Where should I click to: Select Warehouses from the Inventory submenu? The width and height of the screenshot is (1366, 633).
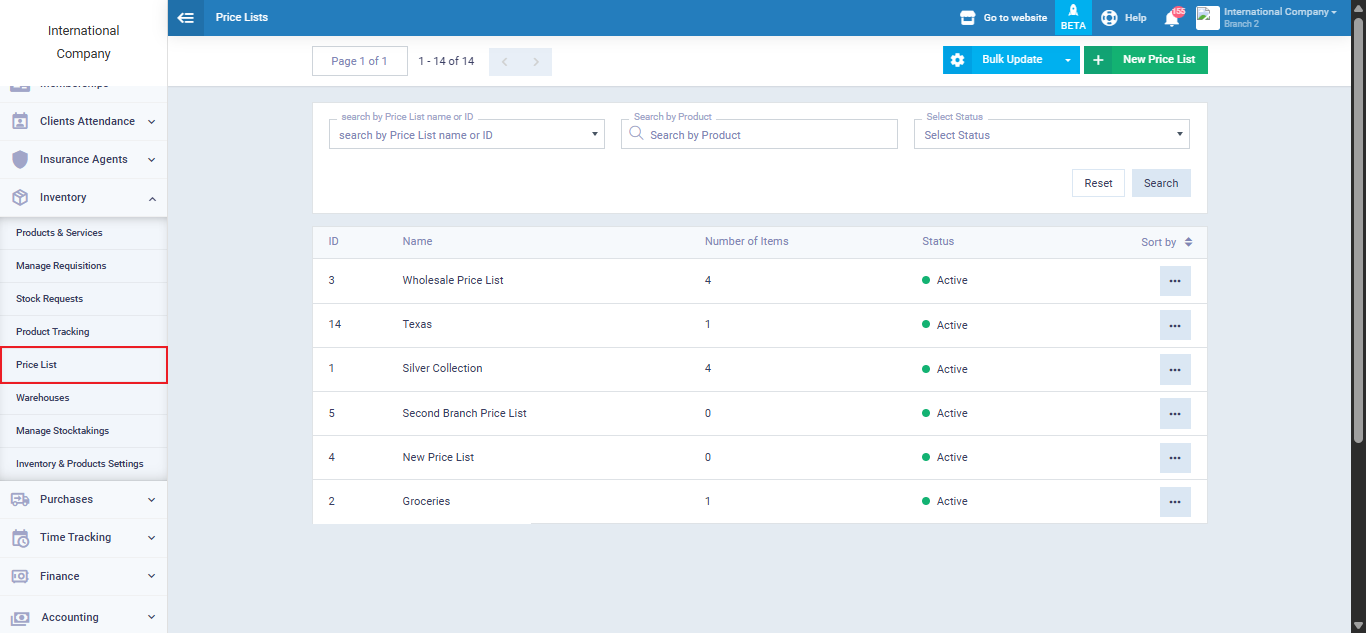click(x=43, y=398)
